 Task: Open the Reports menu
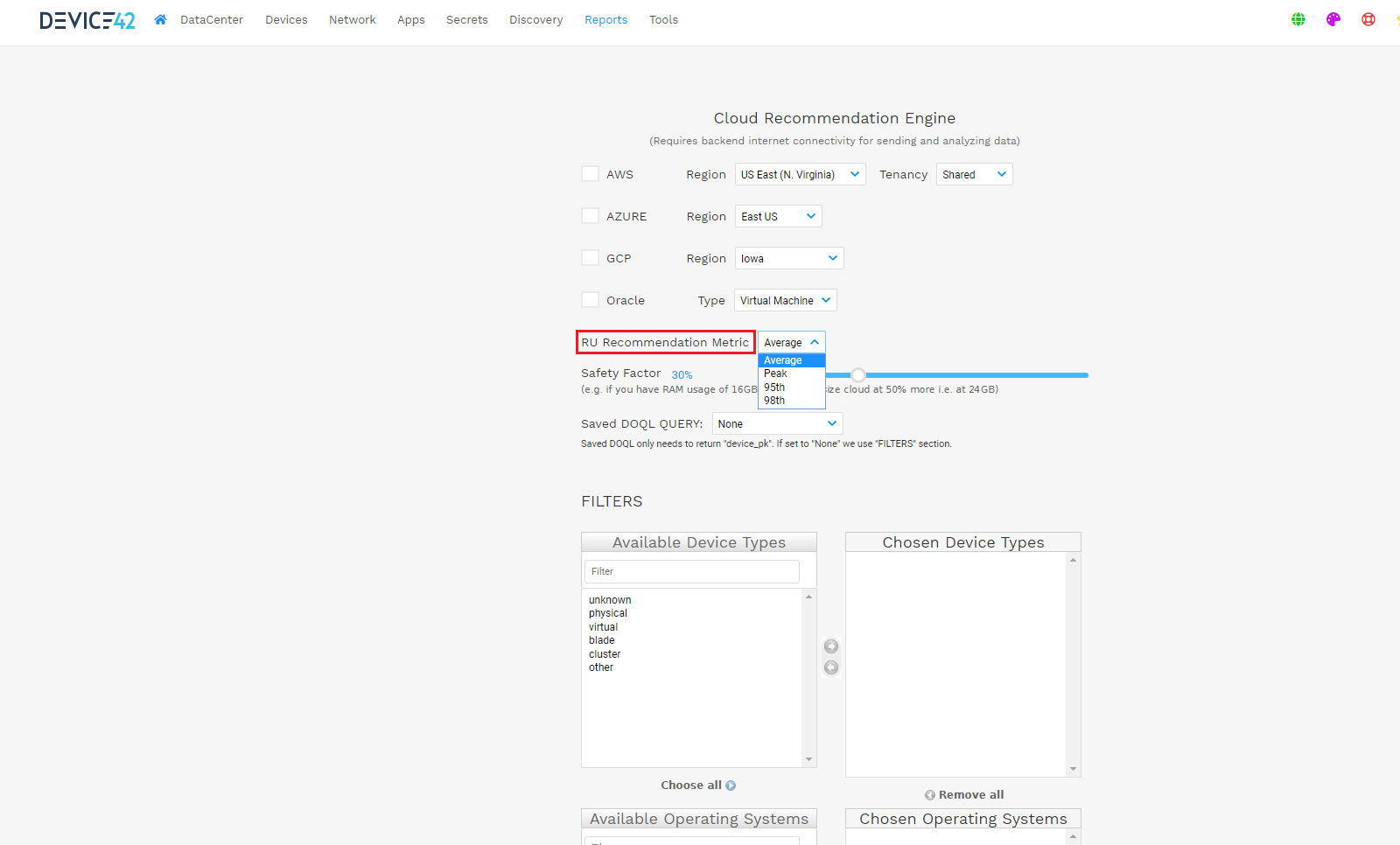pyautogui.click(x=606, y=19)
